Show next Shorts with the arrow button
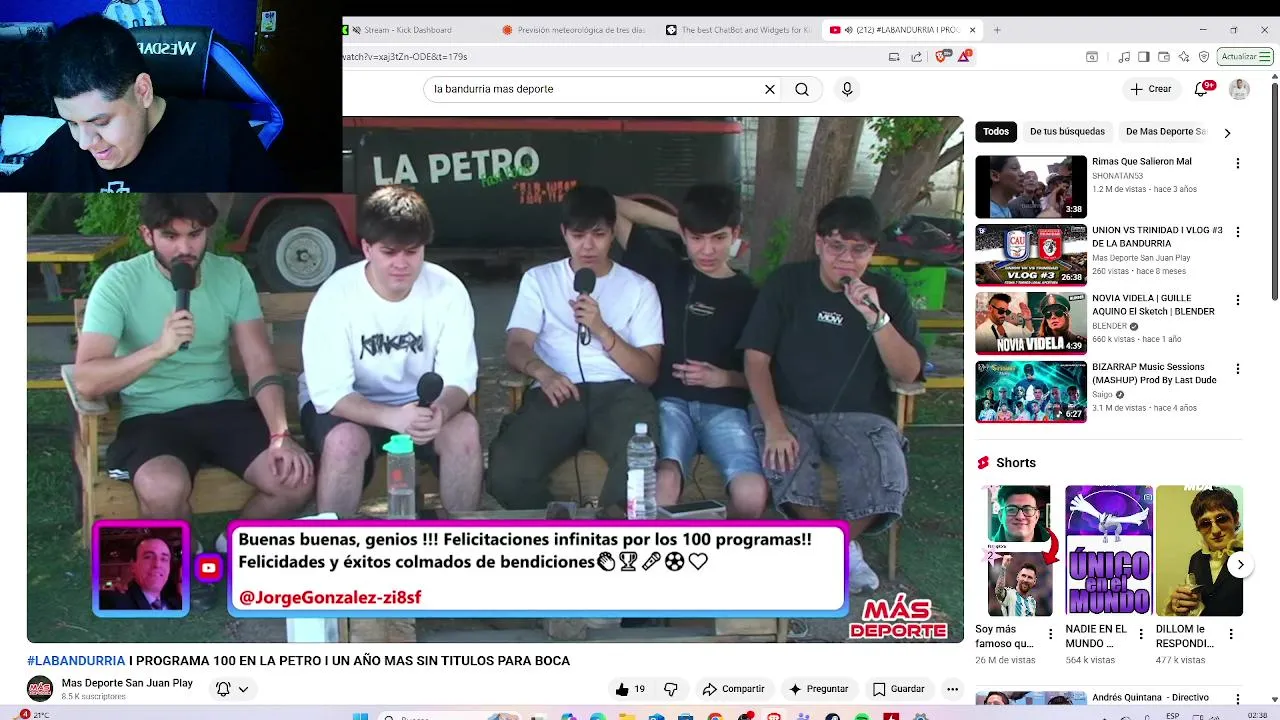1280x720 pixels. tap(1240, 565)
